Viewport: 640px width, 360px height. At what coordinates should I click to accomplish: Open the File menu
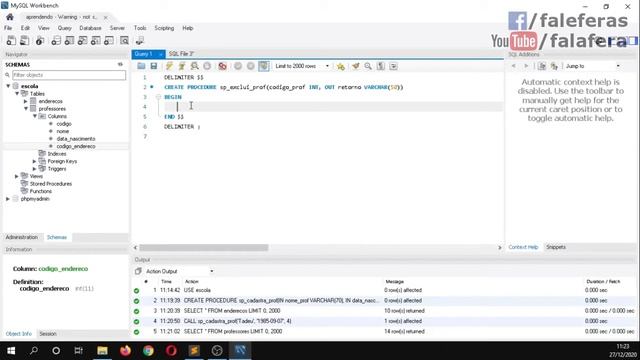pyautogui.click(x=8, y=28)
